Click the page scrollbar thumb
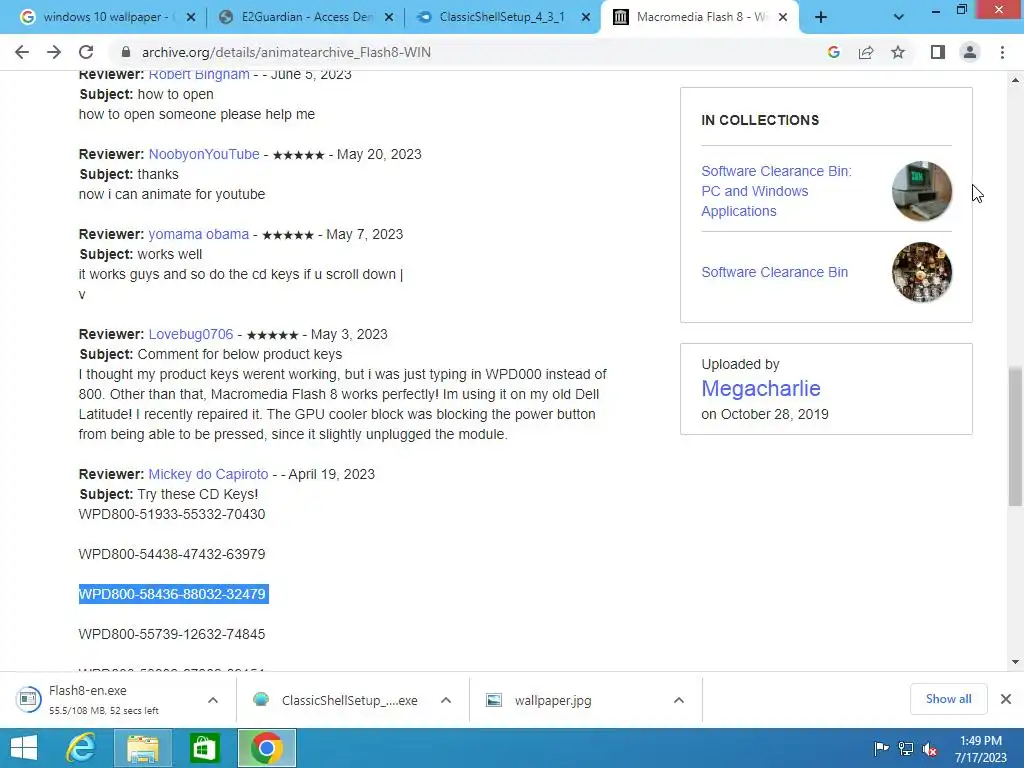Viewport: 1024px width, 768px height. tap(1015, 436)
